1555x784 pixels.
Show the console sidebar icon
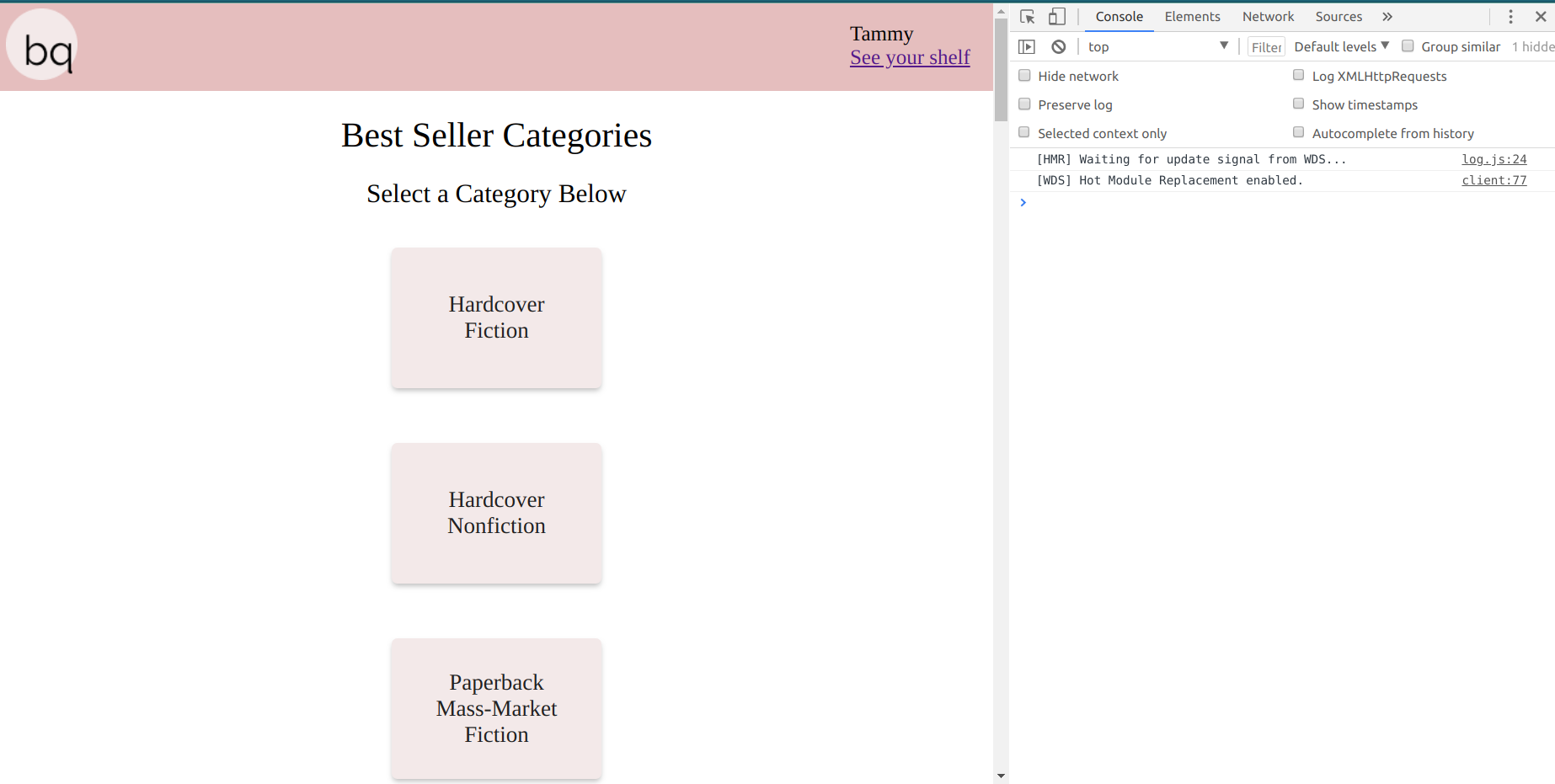[1026, 47]
